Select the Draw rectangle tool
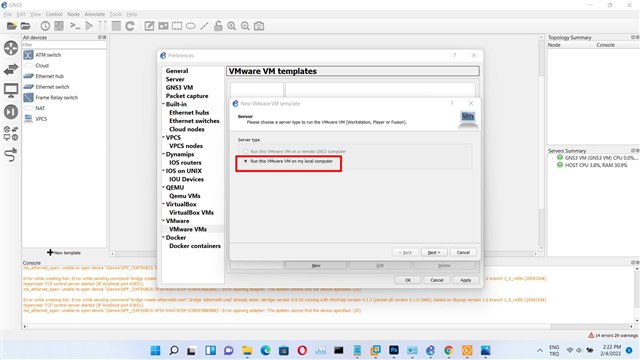 coord(177,26)
